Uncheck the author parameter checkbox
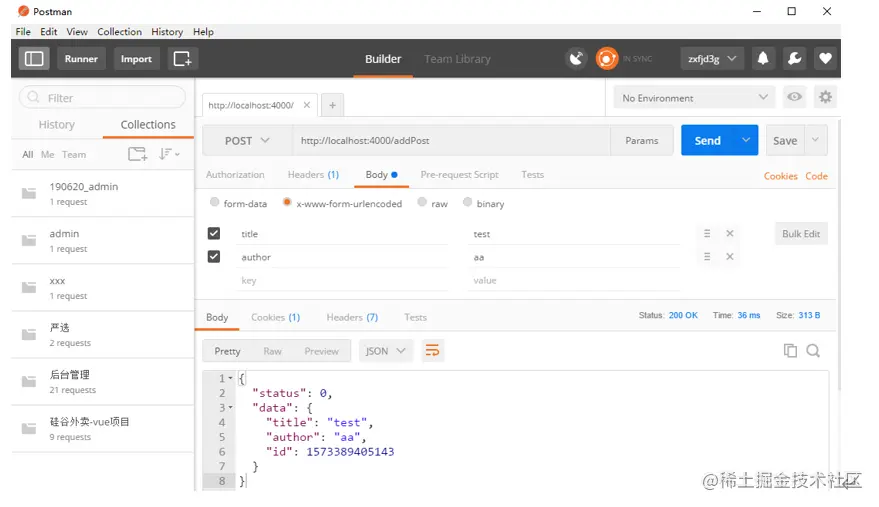 (214, 256)
